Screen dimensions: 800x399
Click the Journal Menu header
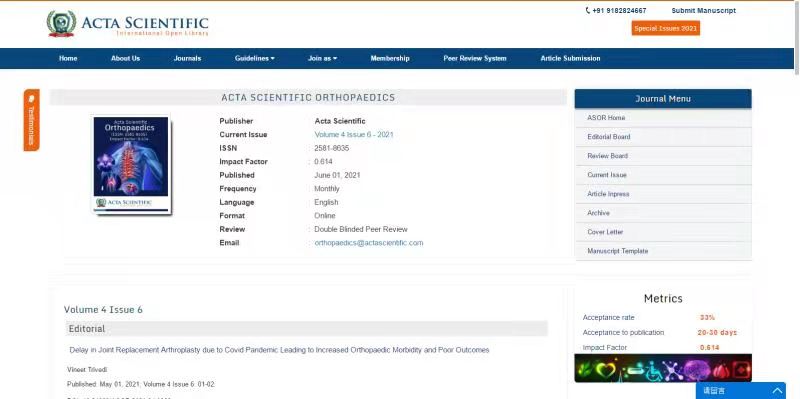click(663, 98)
